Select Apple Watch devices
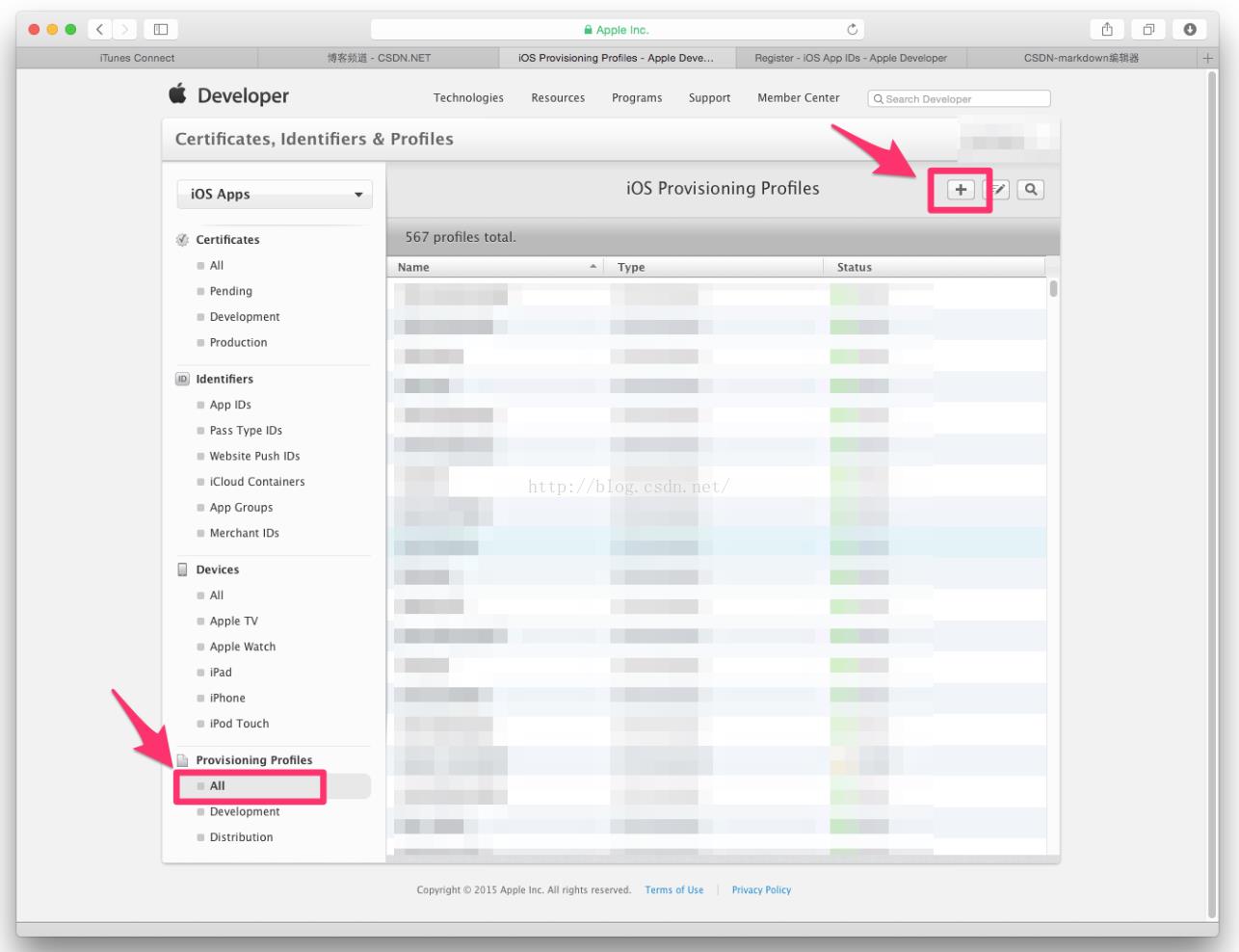Viewport: 1239px width, 952px height. 243,648
